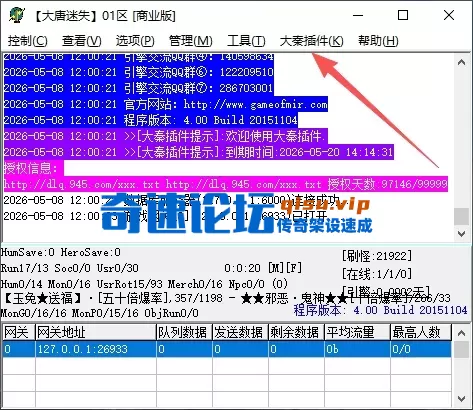Click the 引擎交流QQ群⑥ 122209510 line
The width and height of the screenshot is (473, 410).
[x=139, y=72]
